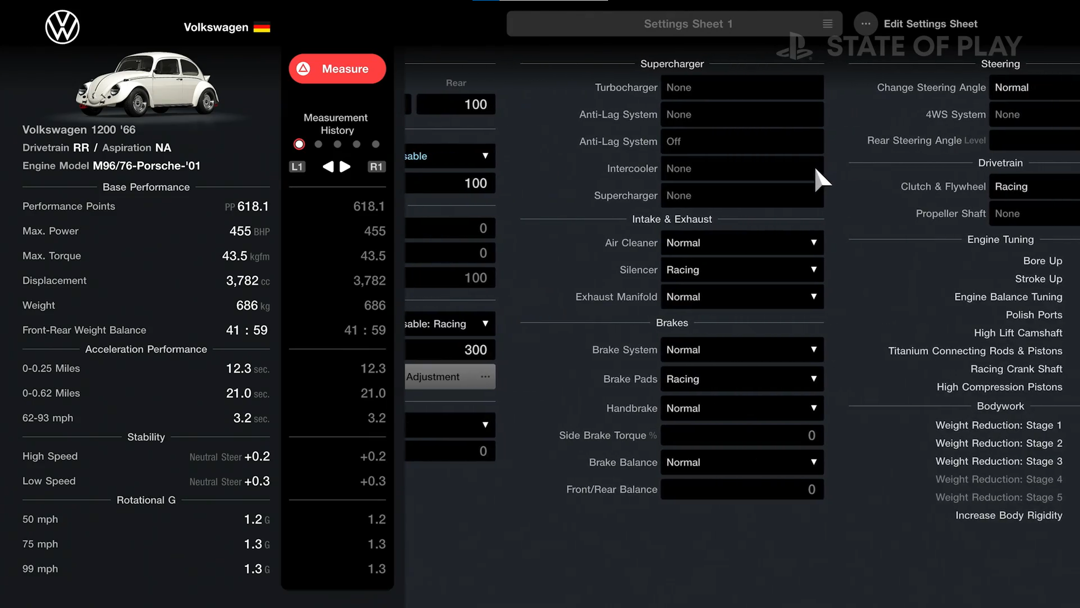The image size is (1080, 608).
Task: Select Titanium Connecting Rods & Pistons
Action: coord(975,351)
